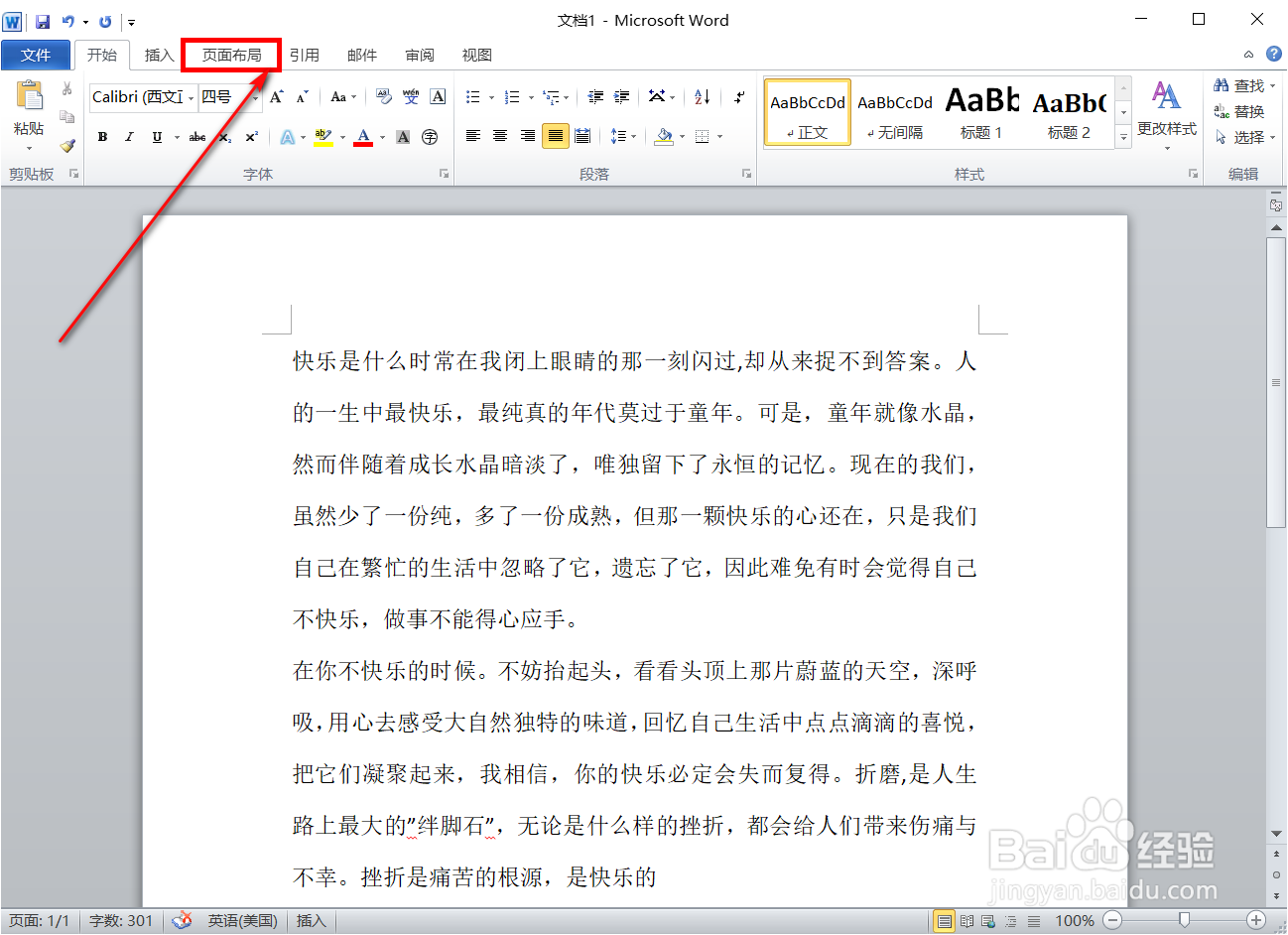
Task: Click the 查找 Find button
Action: coord(1244,85)
